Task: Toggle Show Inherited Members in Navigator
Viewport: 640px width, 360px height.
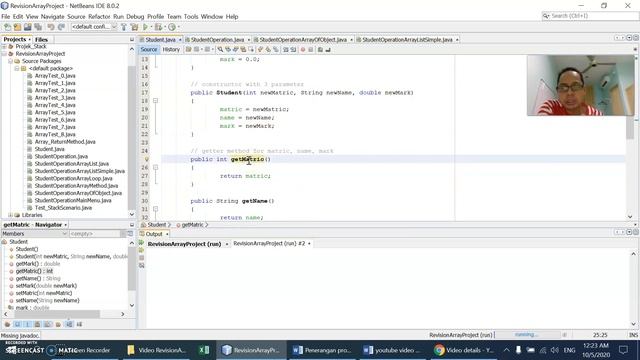Action: (7, 324)
